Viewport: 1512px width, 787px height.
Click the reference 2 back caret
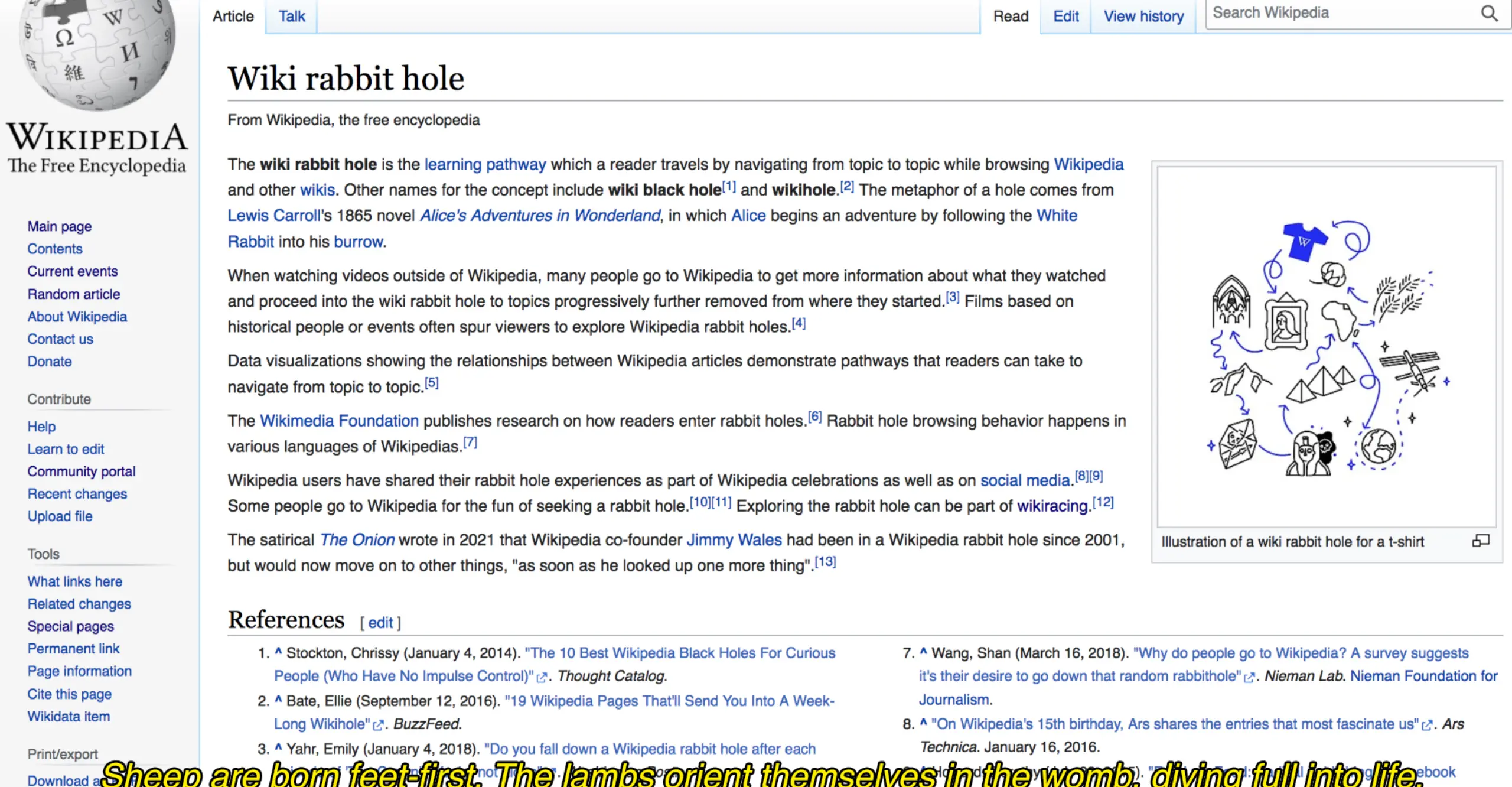pos(278,700)
